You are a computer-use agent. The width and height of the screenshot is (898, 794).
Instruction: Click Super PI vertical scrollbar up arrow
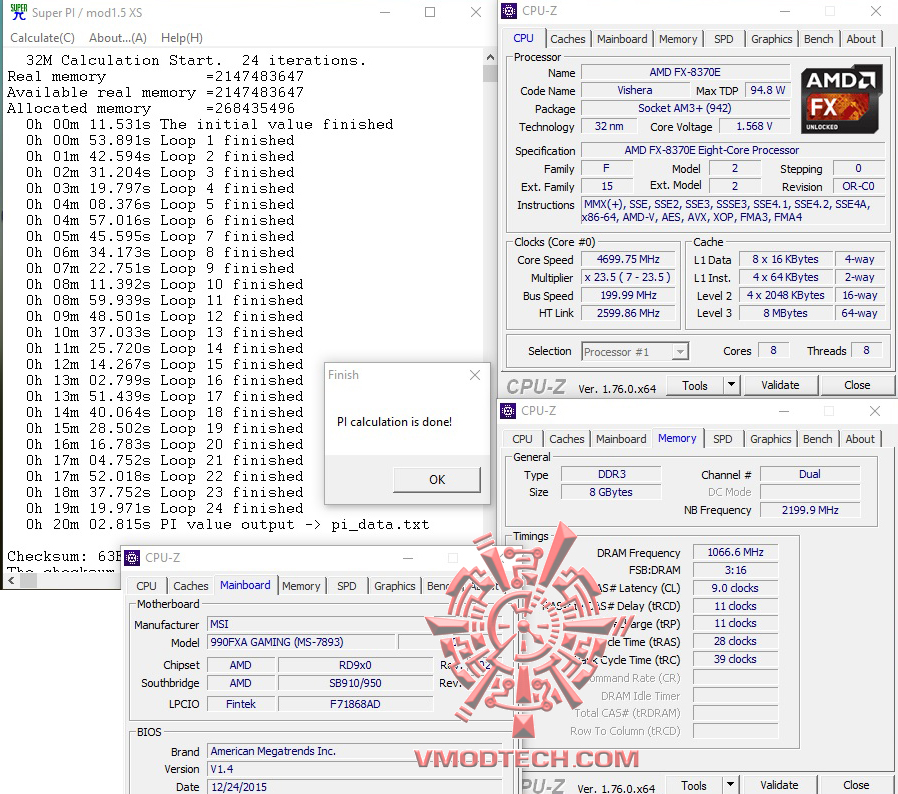pos(490,57)
